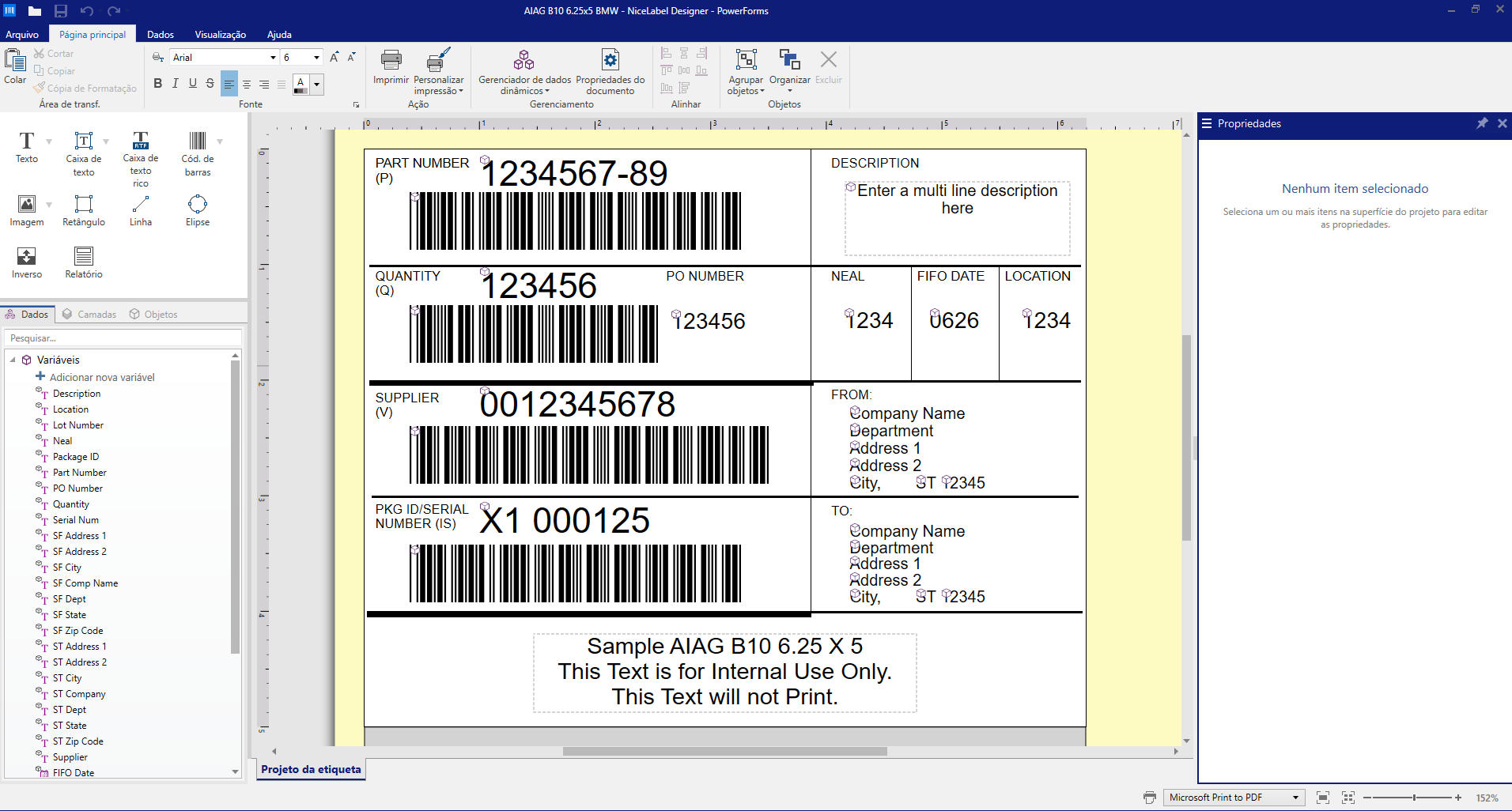The height and width of the screenshot is (811, 1512).
Task: Switch to the Objetos panel tab
Action: pos(153,314)
